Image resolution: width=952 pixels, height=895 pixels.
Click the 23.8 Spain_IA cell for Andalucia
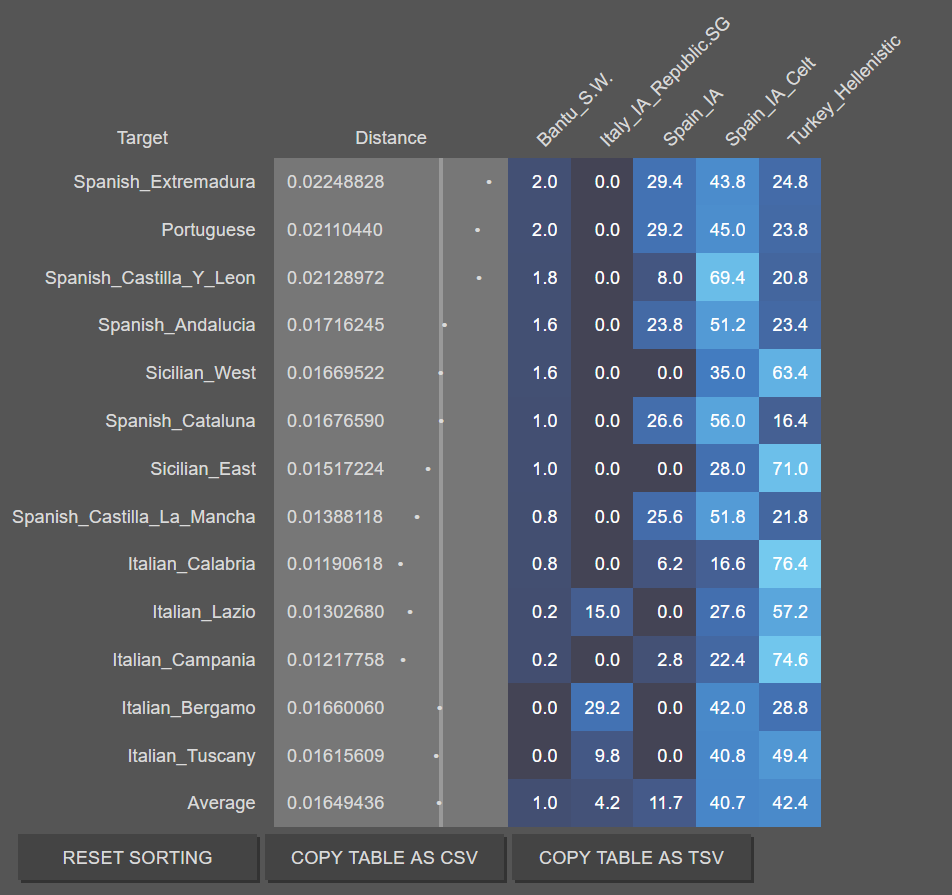[x=665, y=325]
